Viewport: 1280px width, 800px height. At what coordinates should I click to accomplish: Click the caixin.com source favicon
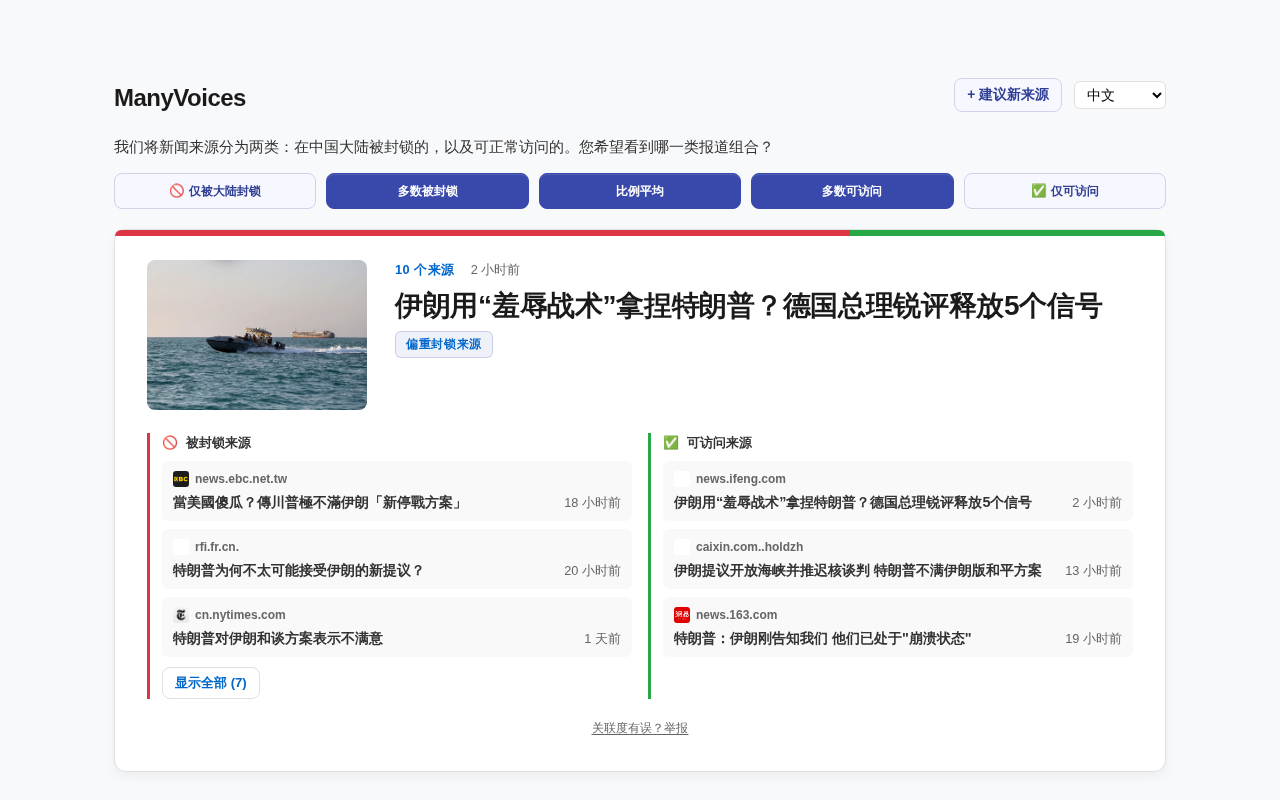click(x=682, y=547)
